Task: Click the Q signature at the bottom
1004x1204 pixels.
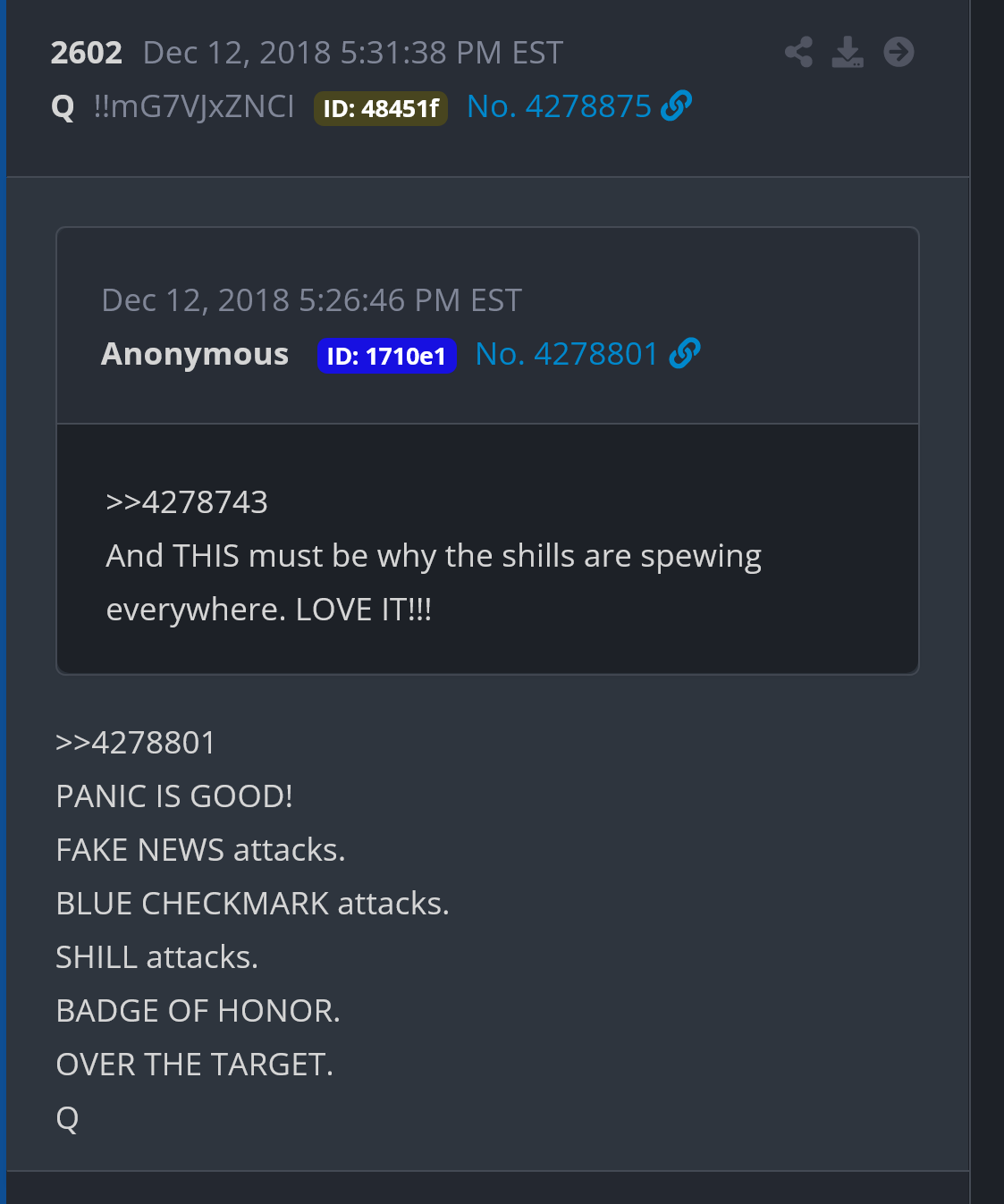Action: pyautogui.click(x=67, y=1118)
